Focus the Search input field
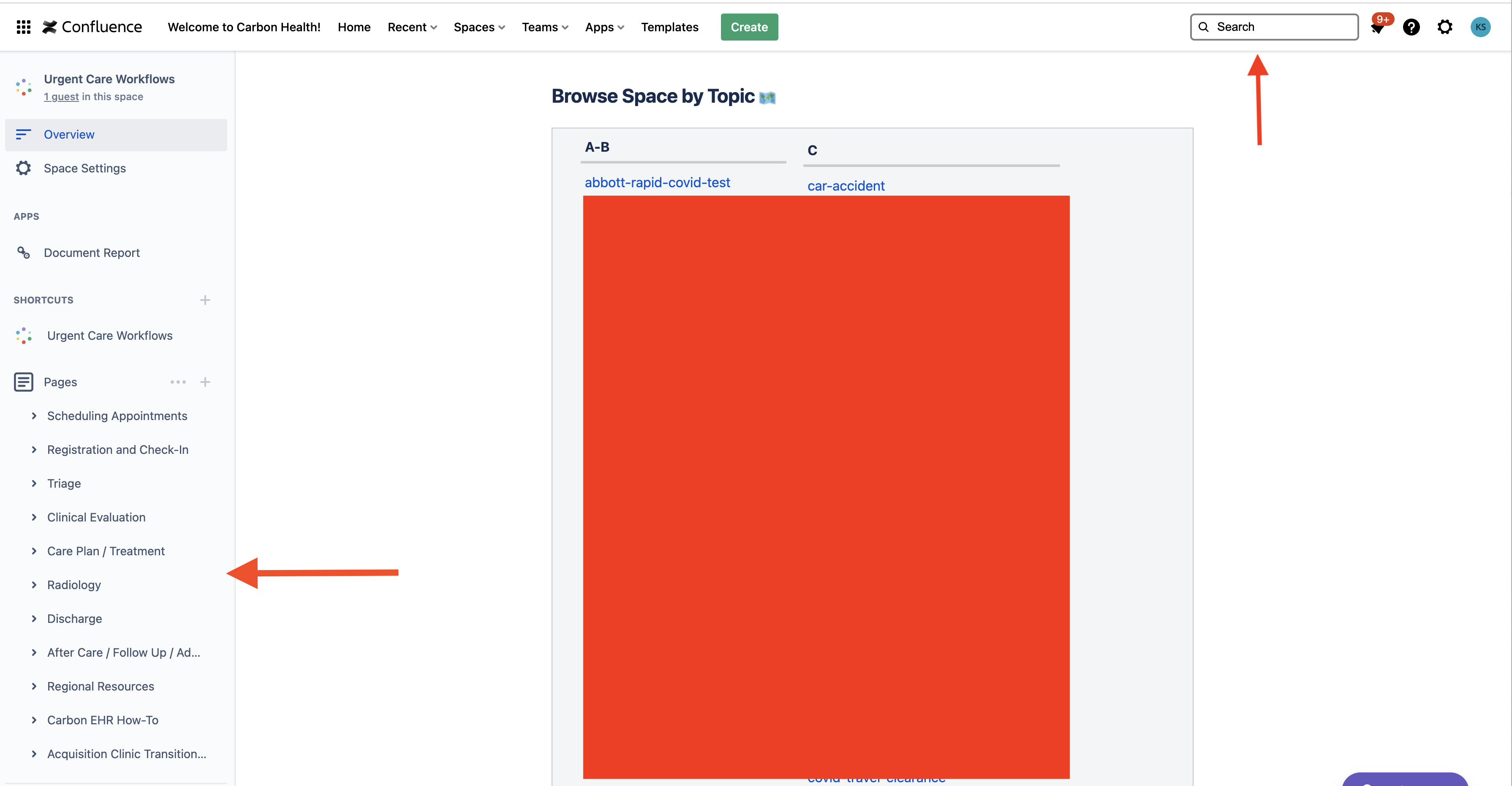 (1274, 27)
